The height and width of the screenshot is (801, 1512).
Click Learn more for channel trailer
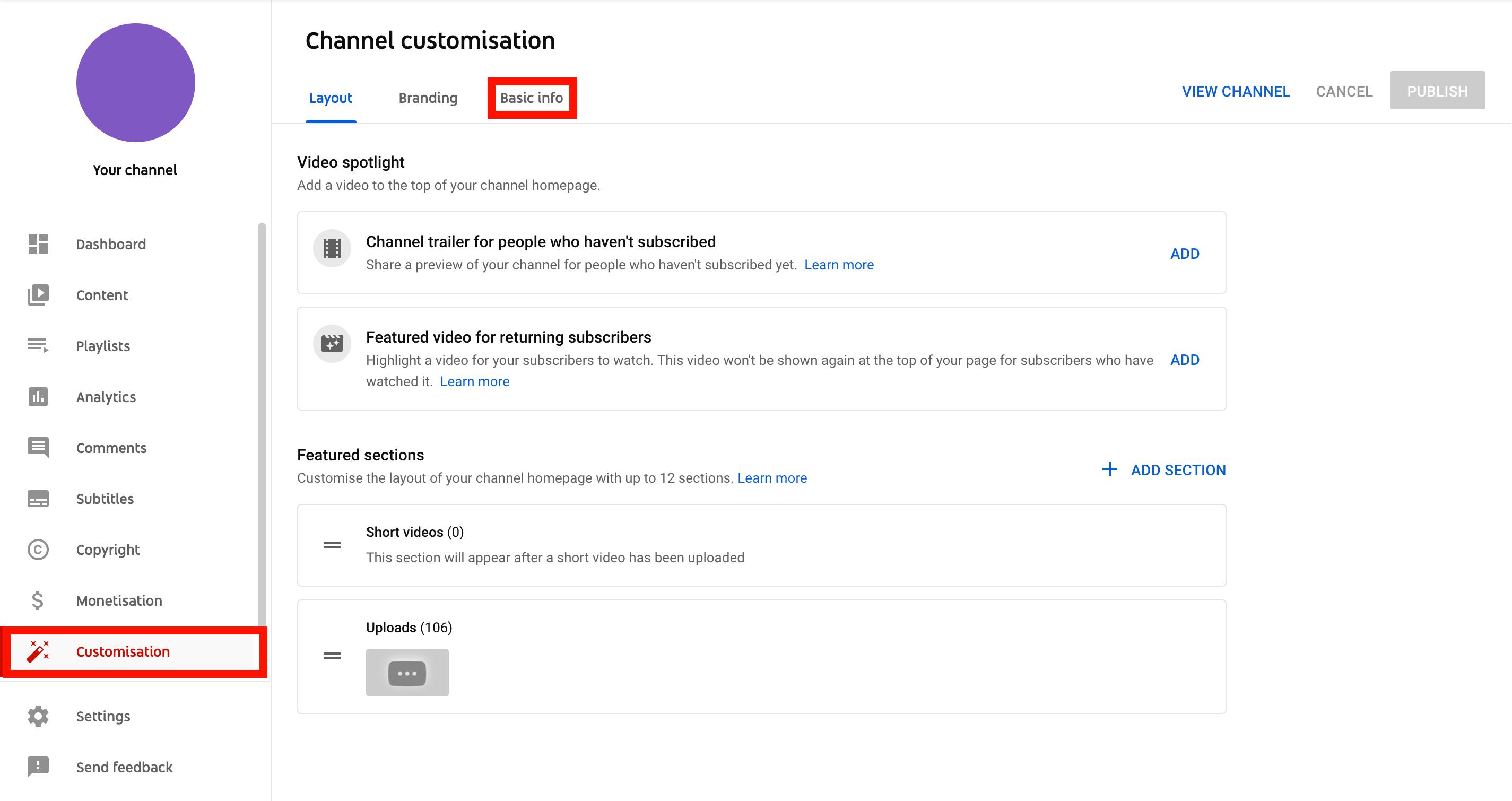(x=839, y=264)
